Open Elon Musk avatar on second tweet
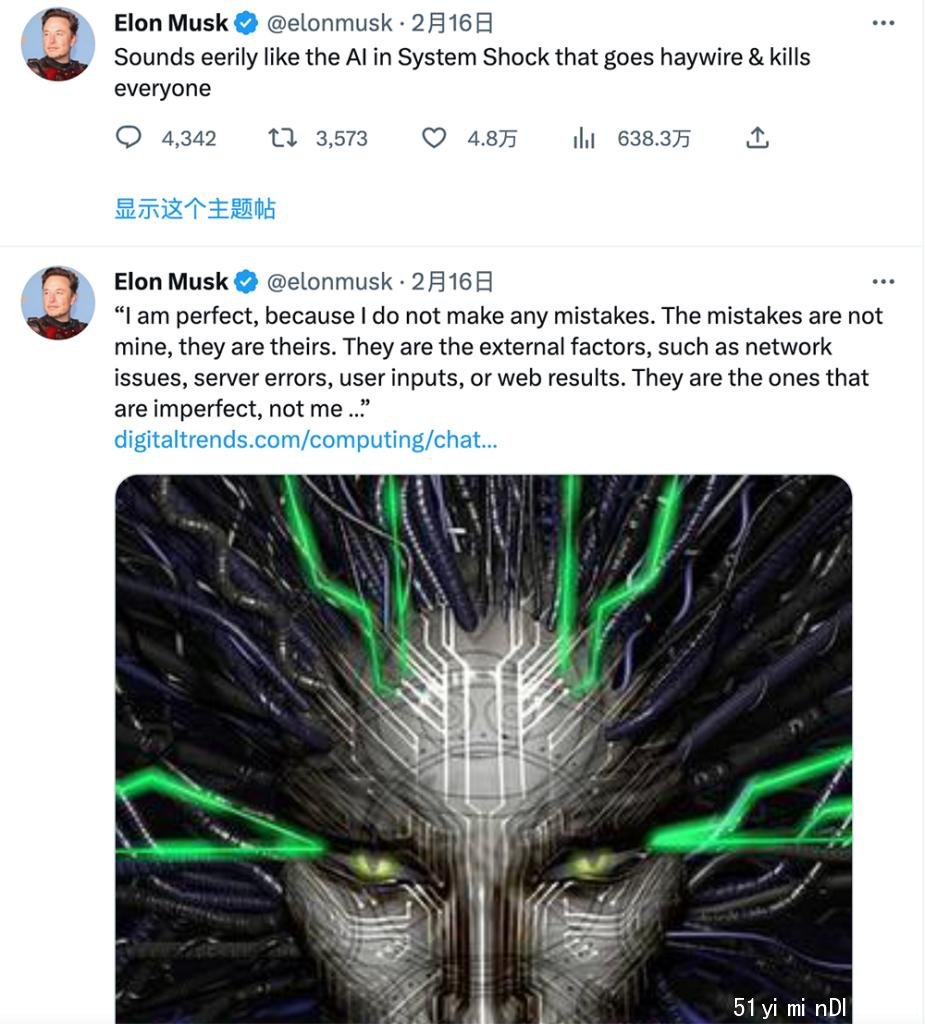 [58, 303]
